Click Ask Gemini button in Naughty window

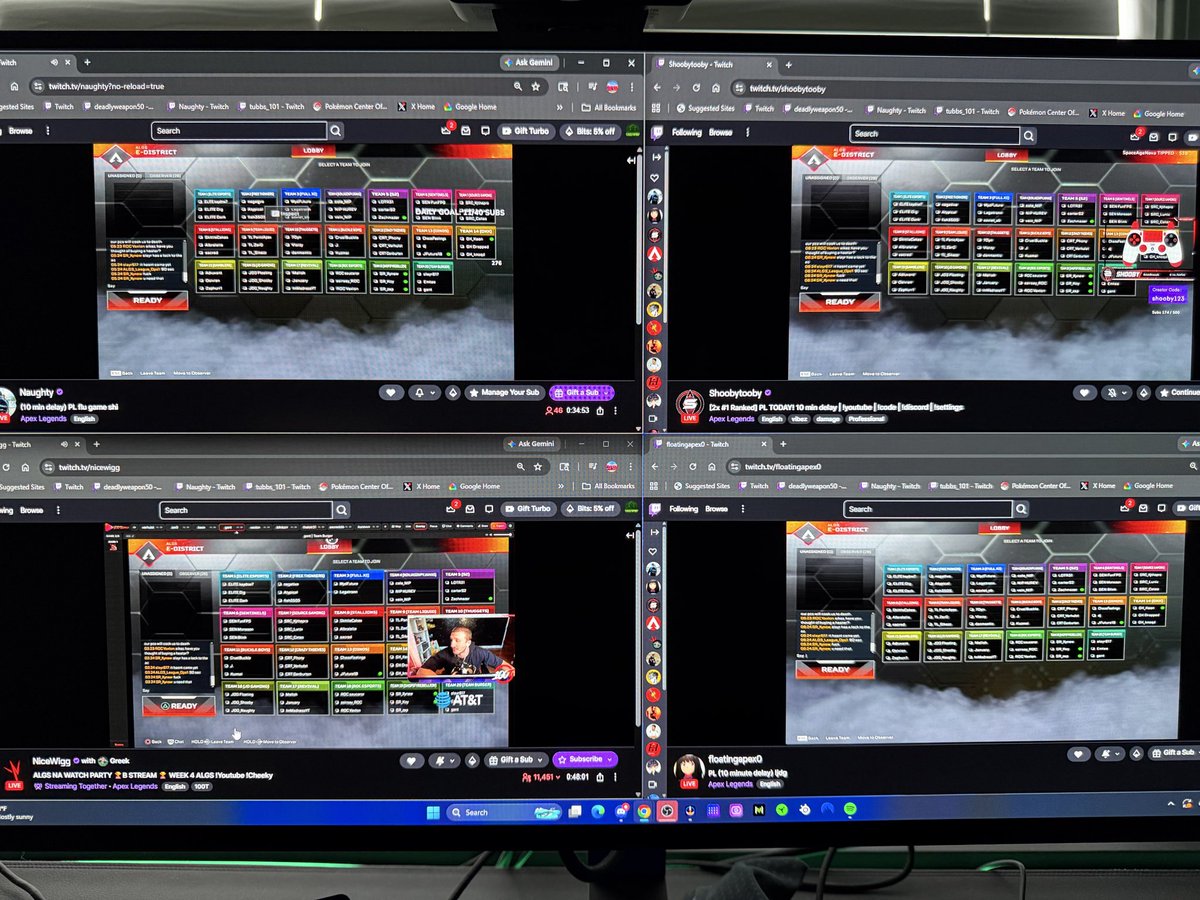click(x=532, y=62)
